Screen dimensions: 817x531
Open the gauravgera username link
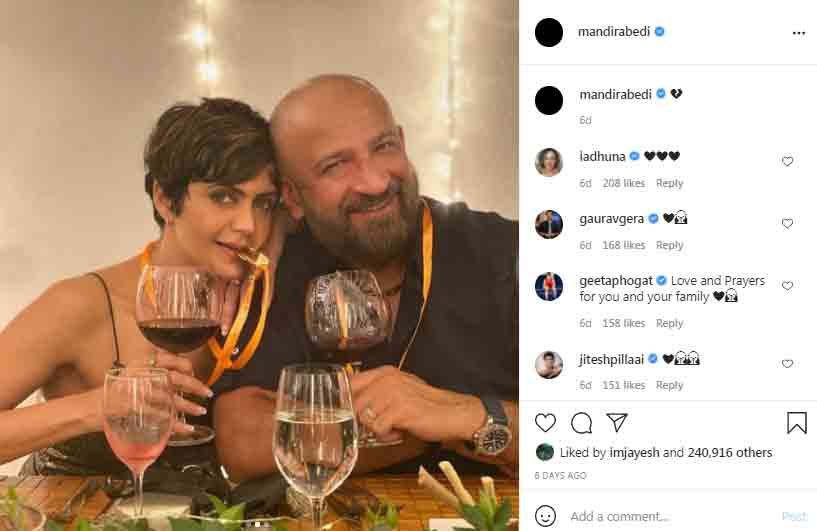[x=611, y=219]
